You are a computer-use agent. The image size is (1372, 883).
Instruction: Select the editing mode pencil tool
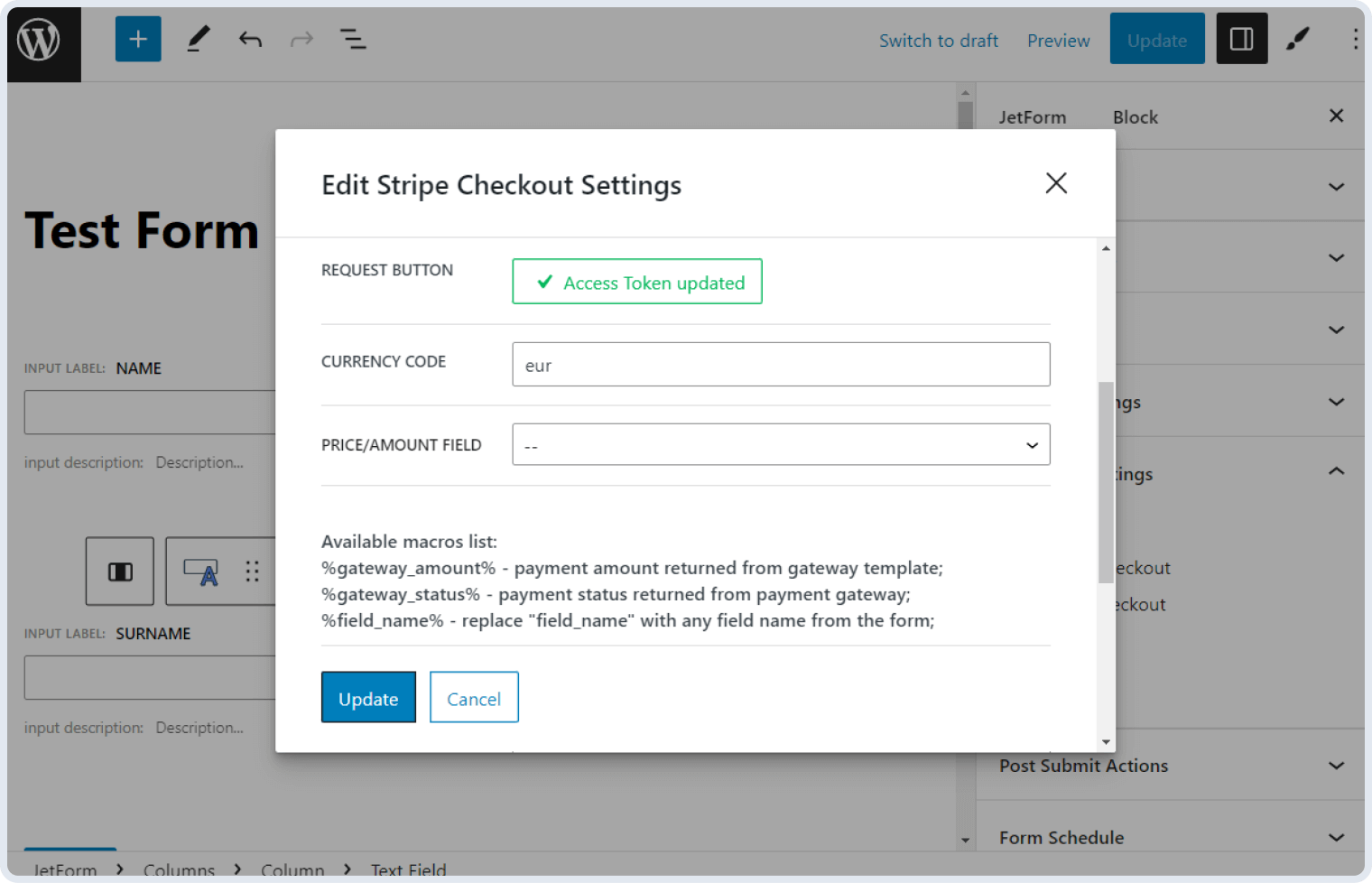198,38
